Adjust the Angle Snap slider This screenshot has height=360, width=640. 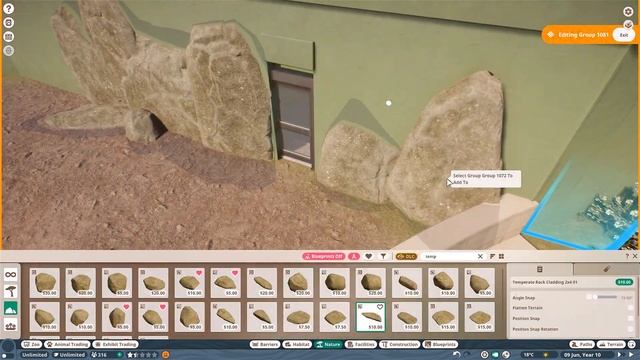tap(607, 297)
